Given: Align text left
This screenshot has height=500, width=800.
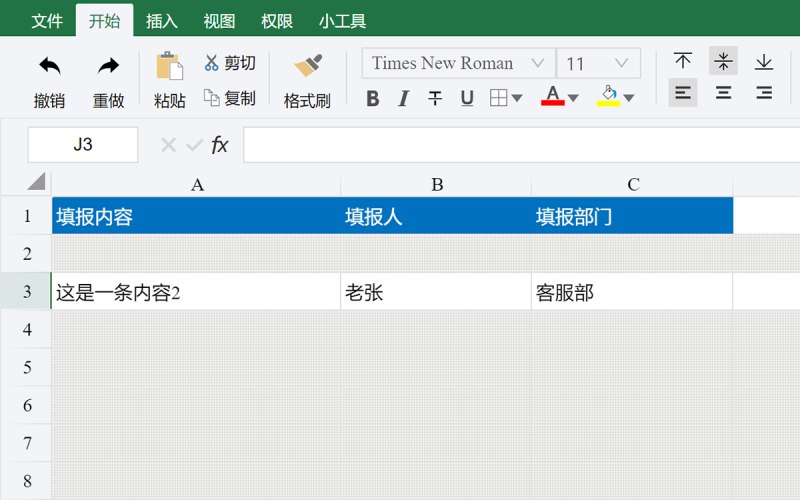Looking at the screenshot, I should point(683,93).
